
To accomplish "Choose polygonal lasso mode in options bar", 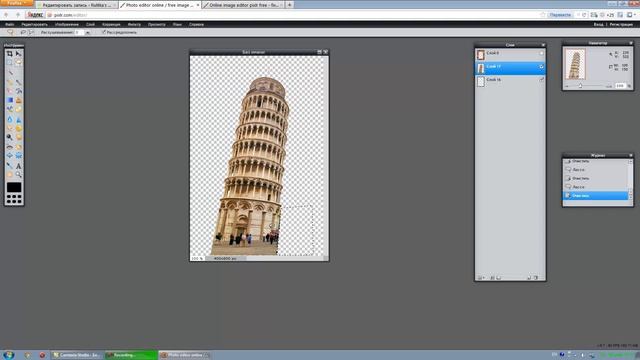I will pos(31,32).
